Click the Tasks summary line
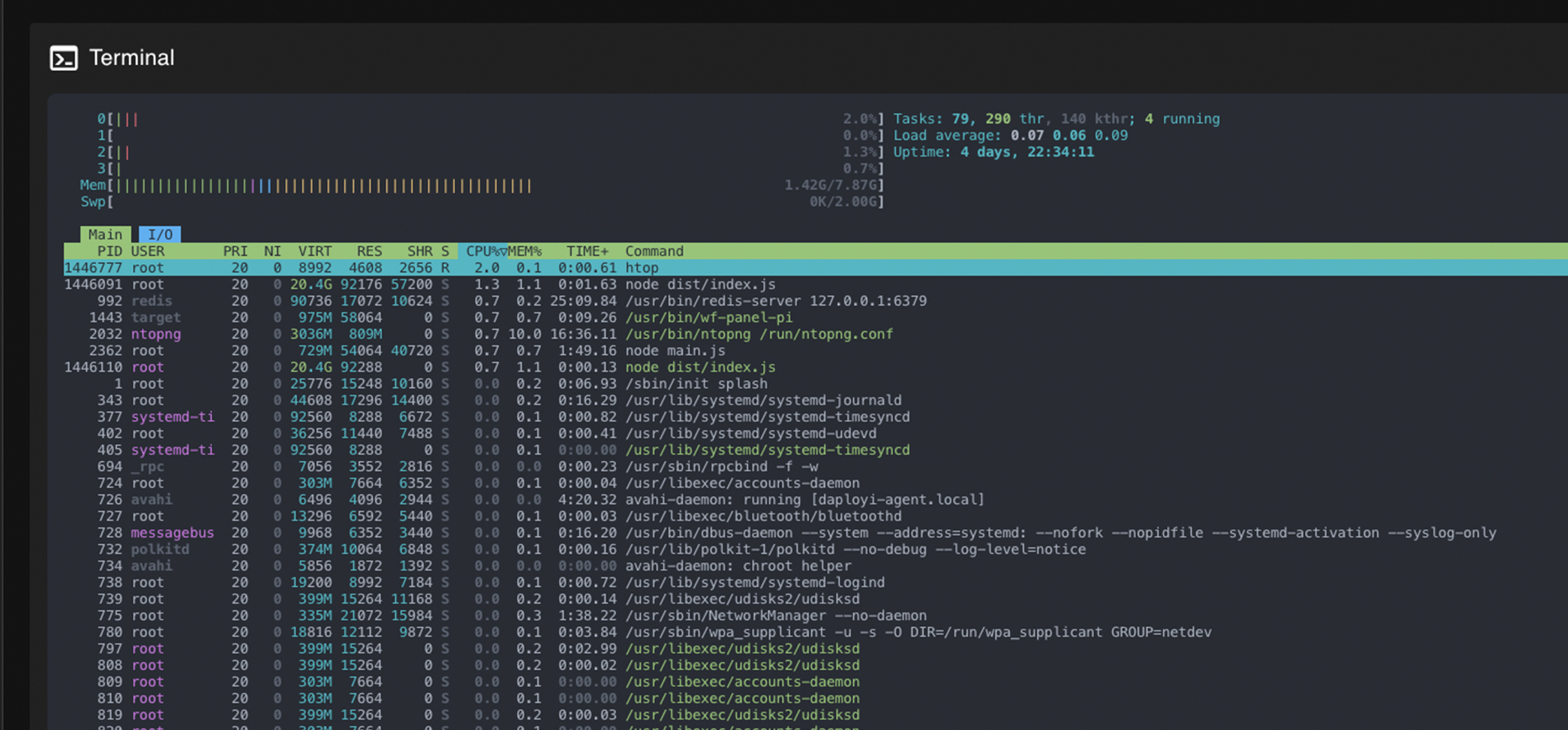The width and height of the screenshot is (1568, 730). tap(1056, 119)
